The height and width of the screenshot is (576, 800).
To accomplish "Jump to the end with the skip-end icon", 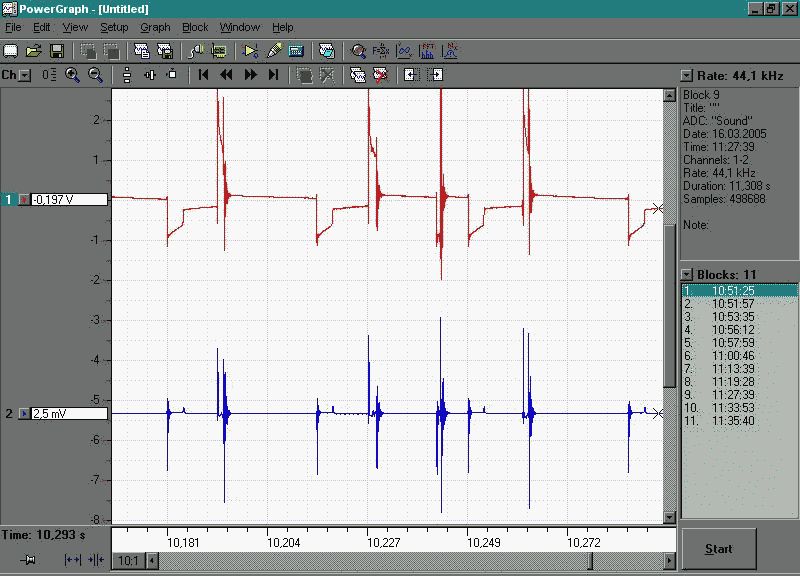I will click(273, 75).
